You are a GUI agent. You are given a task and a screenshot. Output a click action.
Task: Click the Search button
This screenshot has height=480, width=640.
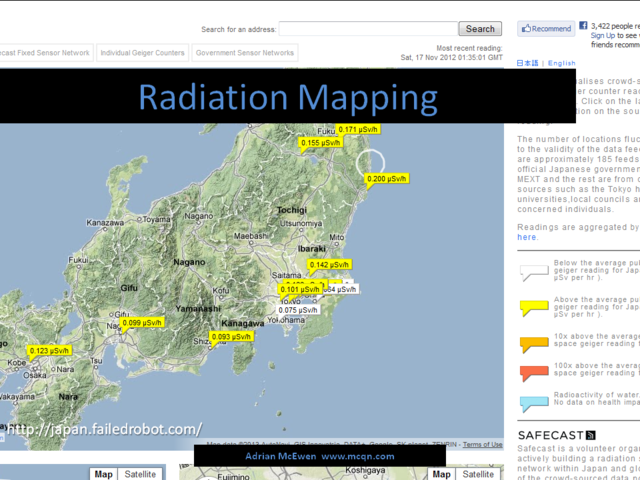click(480, 29)
